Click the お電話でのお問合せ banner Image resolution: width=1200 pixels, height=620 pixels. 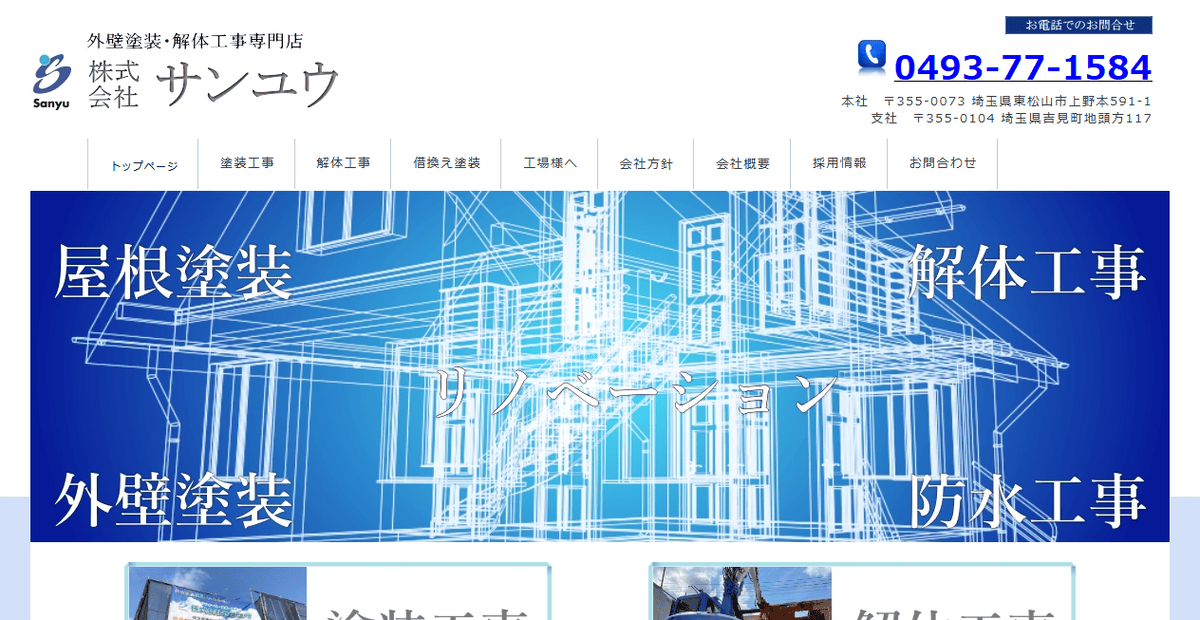[1078, 25]
